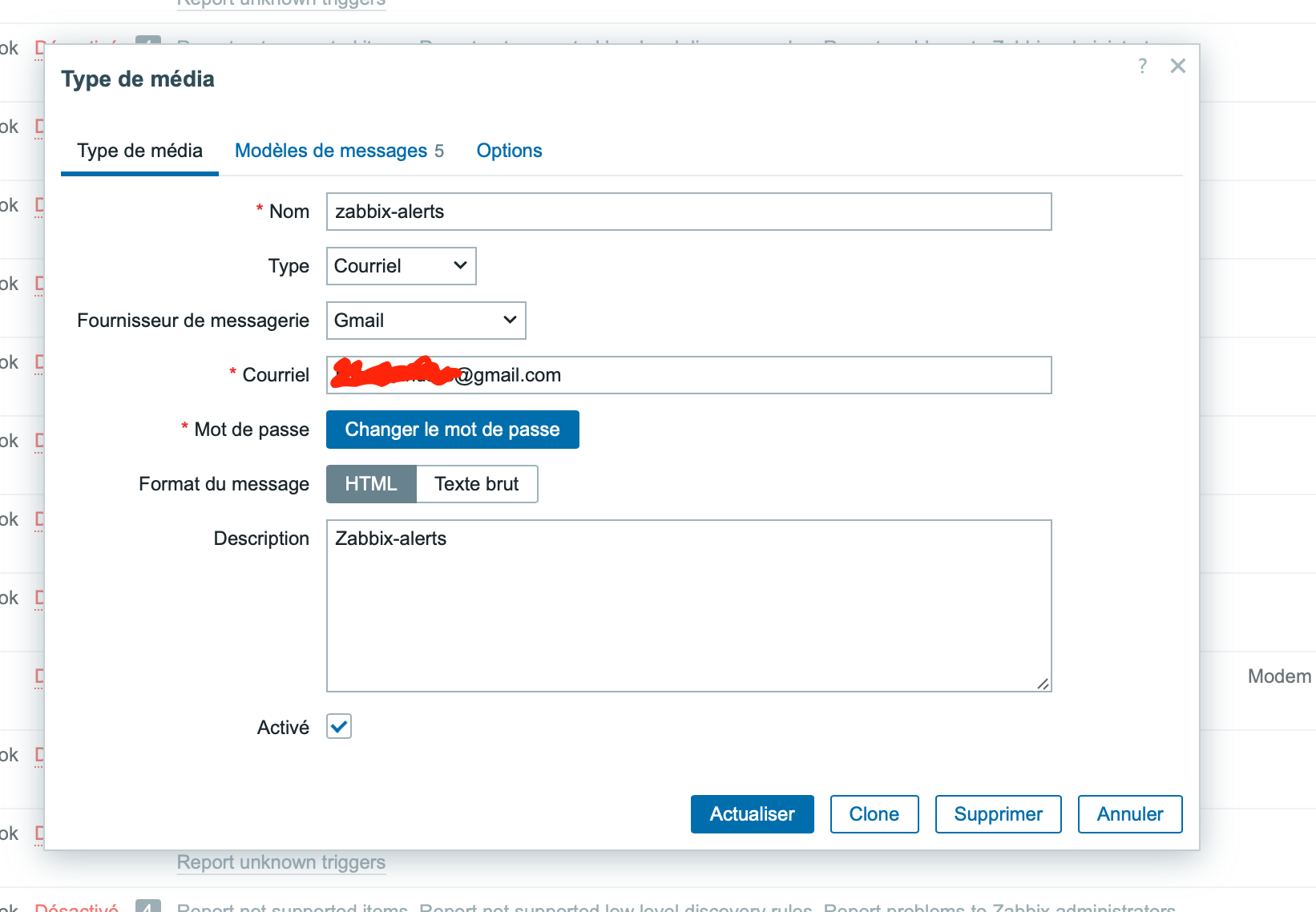Uncheck the Activé checkbox

339,727
